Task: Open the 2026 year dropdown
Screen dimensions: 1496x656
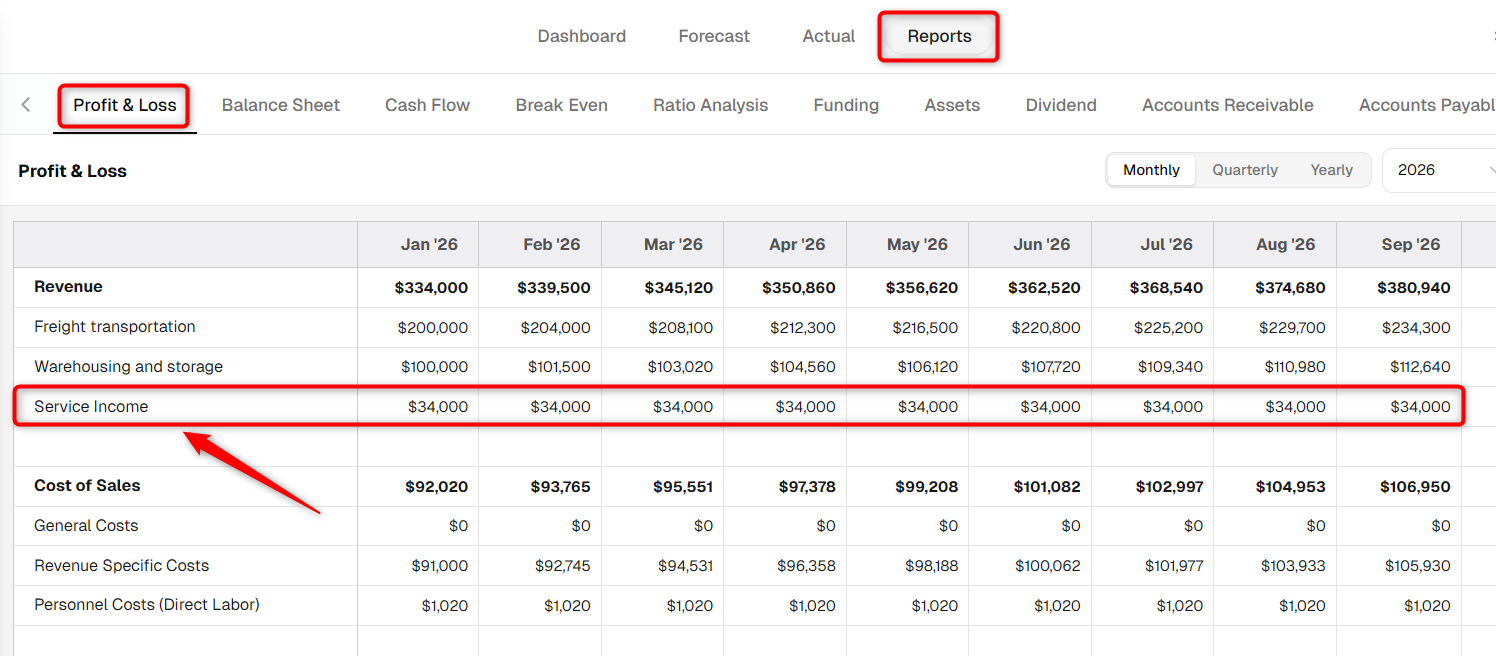Action: (x=1440, y=170)
